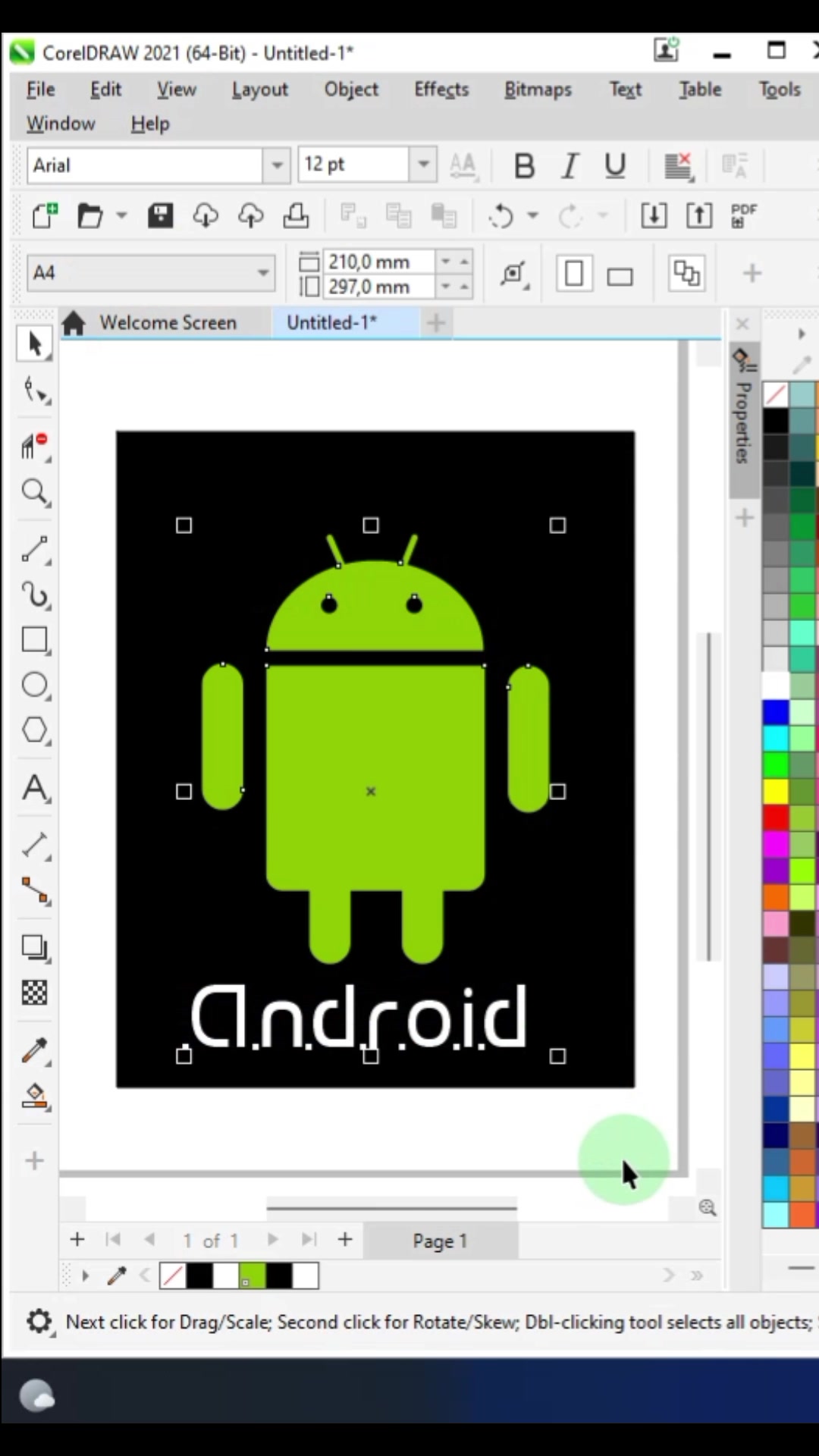Decrease page height with spinner arrow
Image resolution: width=819 pixels, height=1456 pixels.
(446, 287)
